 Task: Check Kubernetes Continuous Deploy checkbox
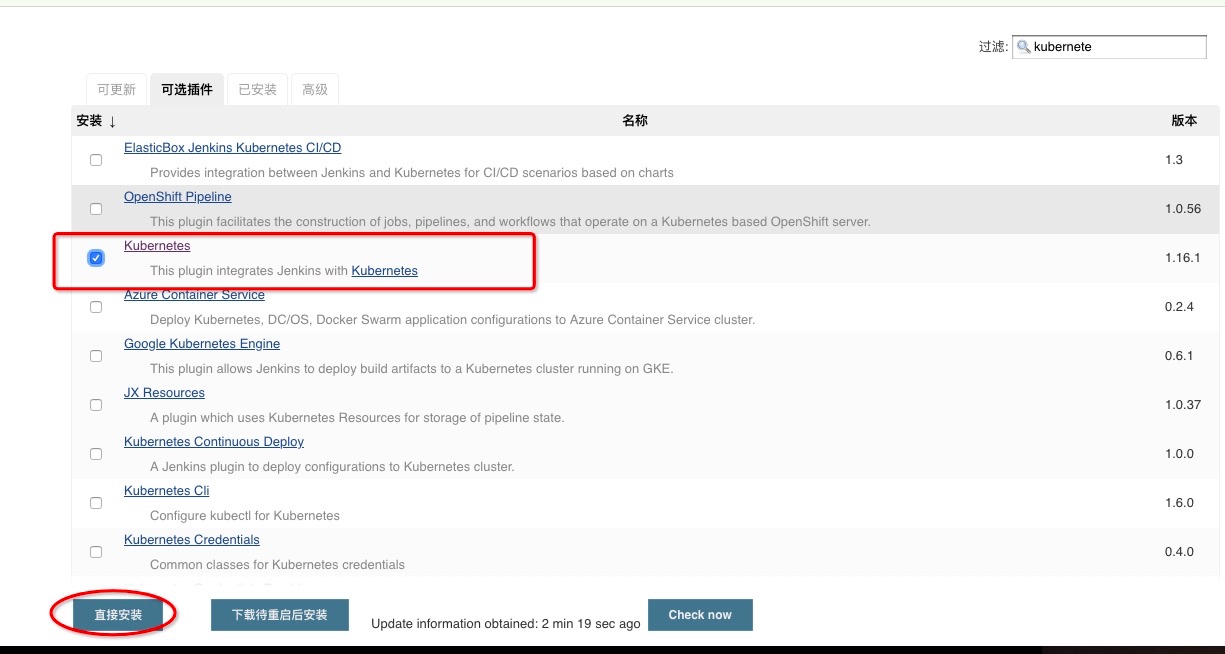[x=96, y=454]
